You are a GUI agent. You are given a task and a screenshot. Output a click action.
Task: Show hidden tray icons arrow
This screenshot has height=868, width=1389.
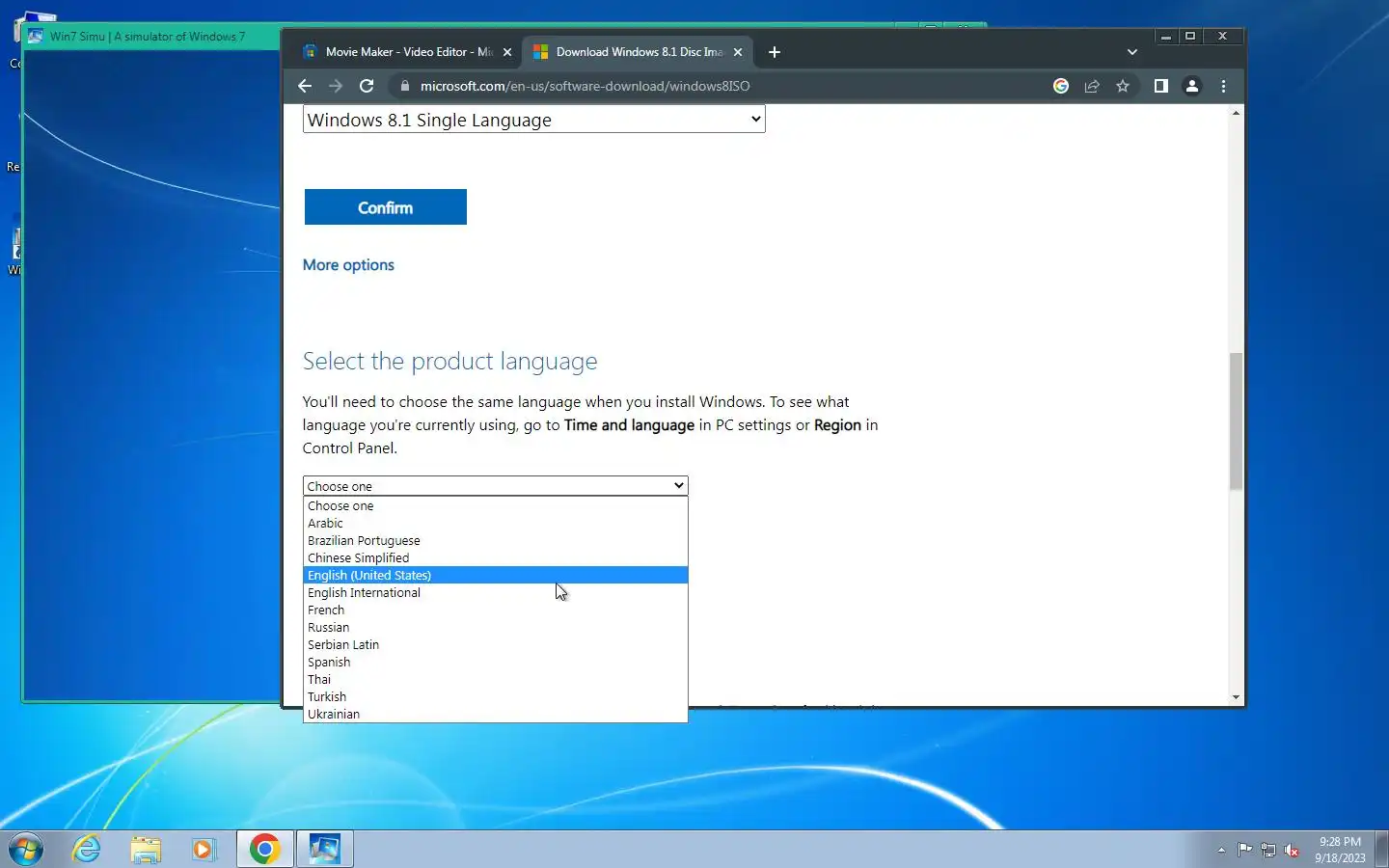(x=1221, y=850)
